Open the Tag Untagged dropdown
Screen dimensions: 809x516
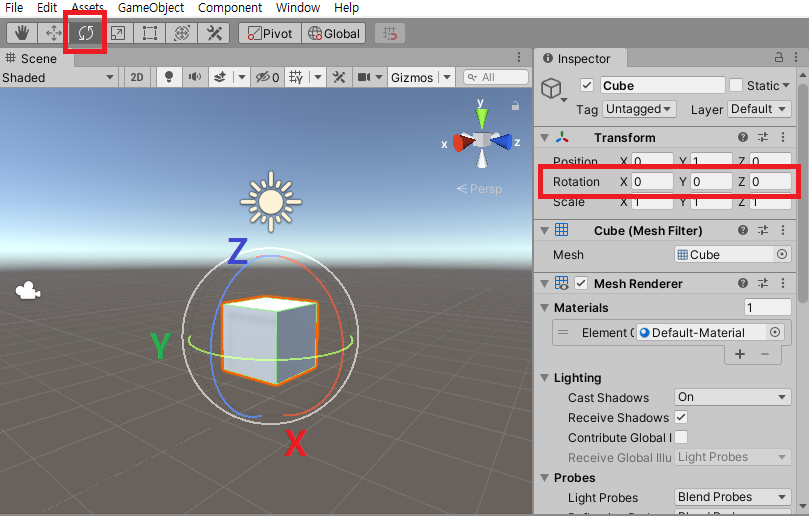[639, 109]
